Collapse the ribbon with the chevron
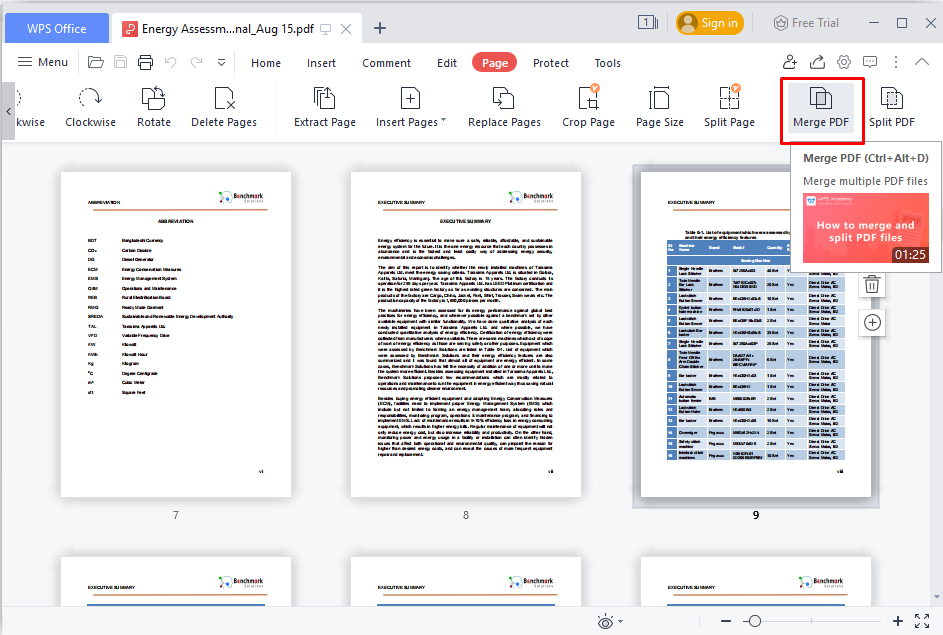 pos(921,62)
